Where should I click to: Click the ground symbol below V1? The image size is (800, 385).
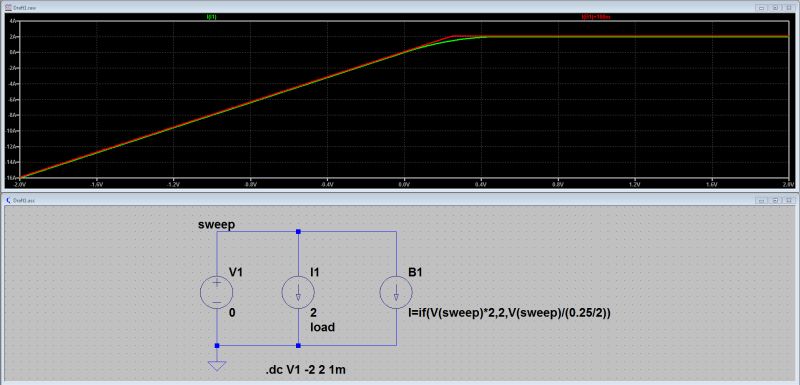[217, 365]
